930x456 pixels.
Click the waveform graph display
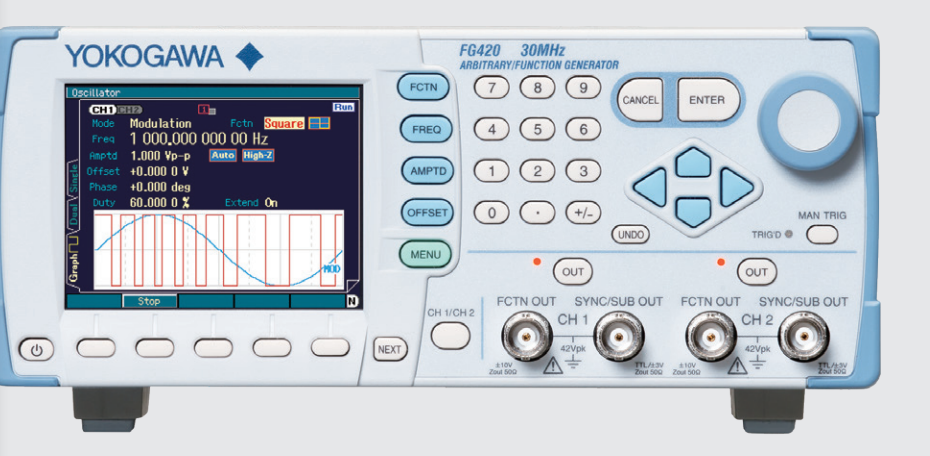coord(219,250)
